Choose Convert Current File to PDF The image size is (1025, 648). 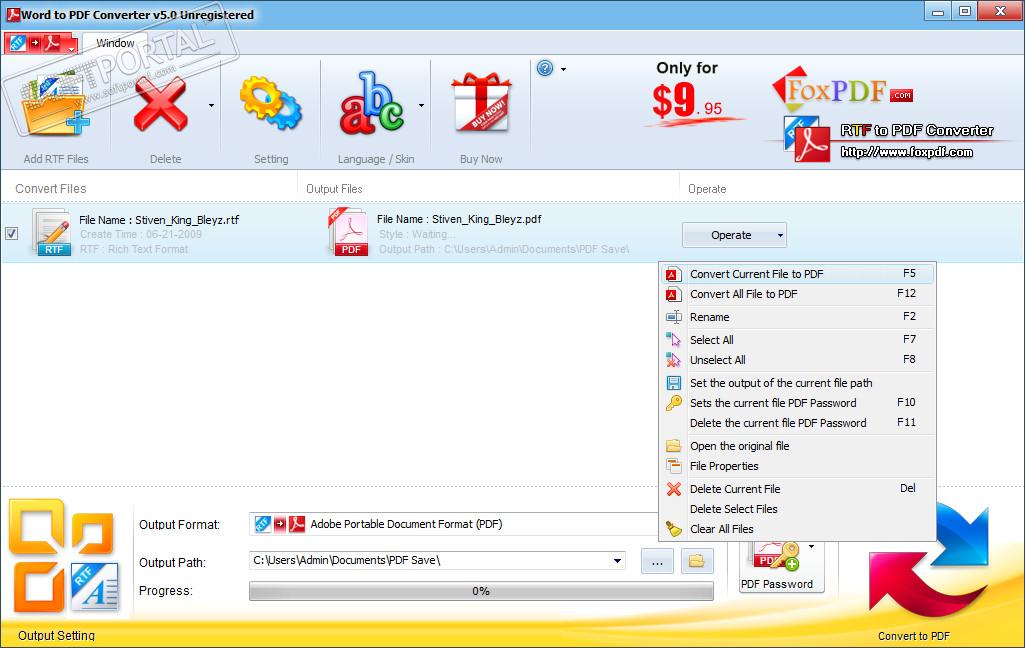[x=798, y=274]
